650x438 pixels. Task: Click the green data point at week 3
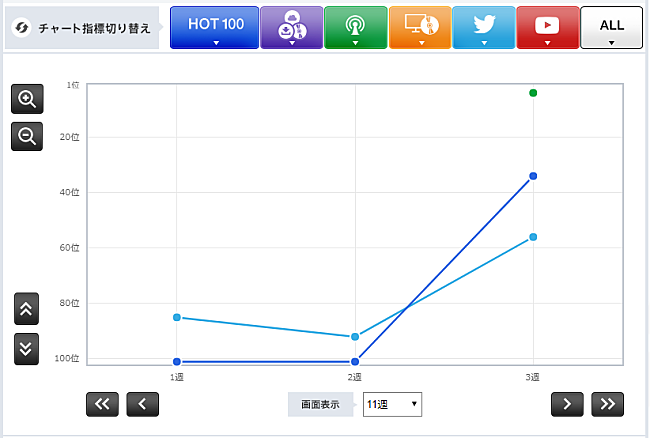533,93
